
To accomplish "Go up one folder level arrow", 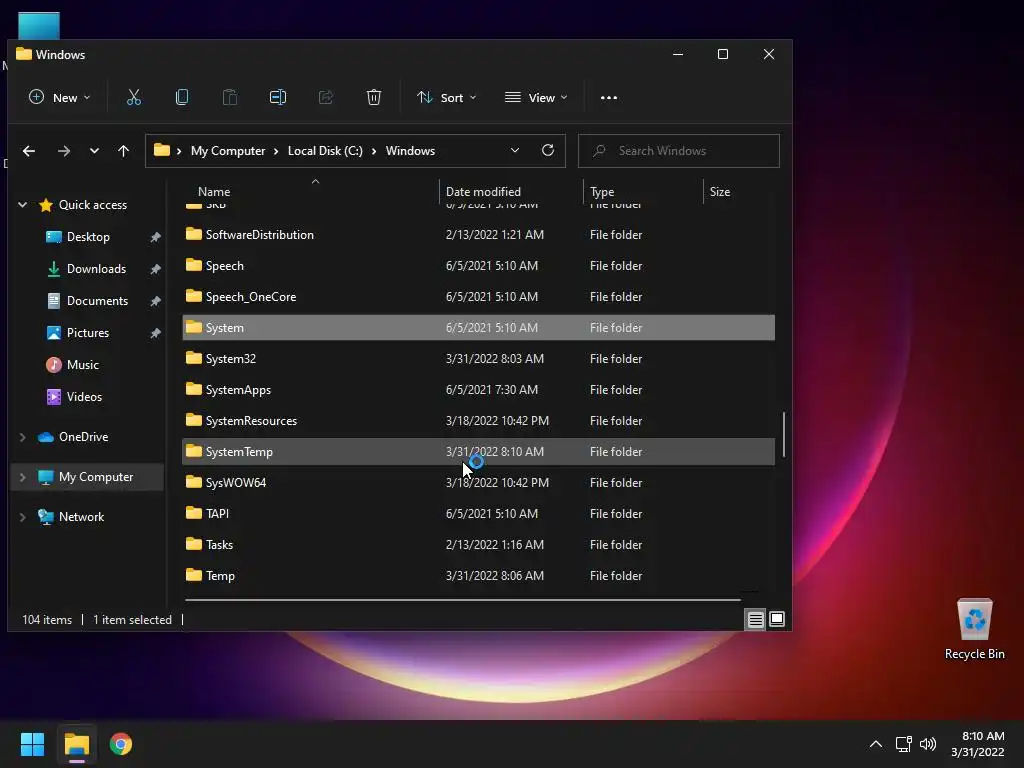I will (123, 151).
